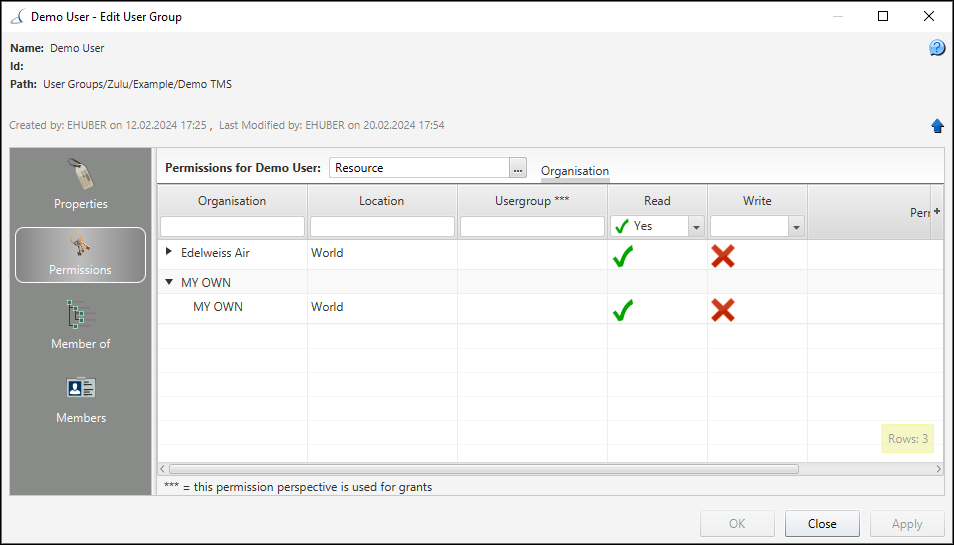The width and height of the screenshot is (954, 545).
Task: Switch to the Organisation tab
Action: point(575,171)
